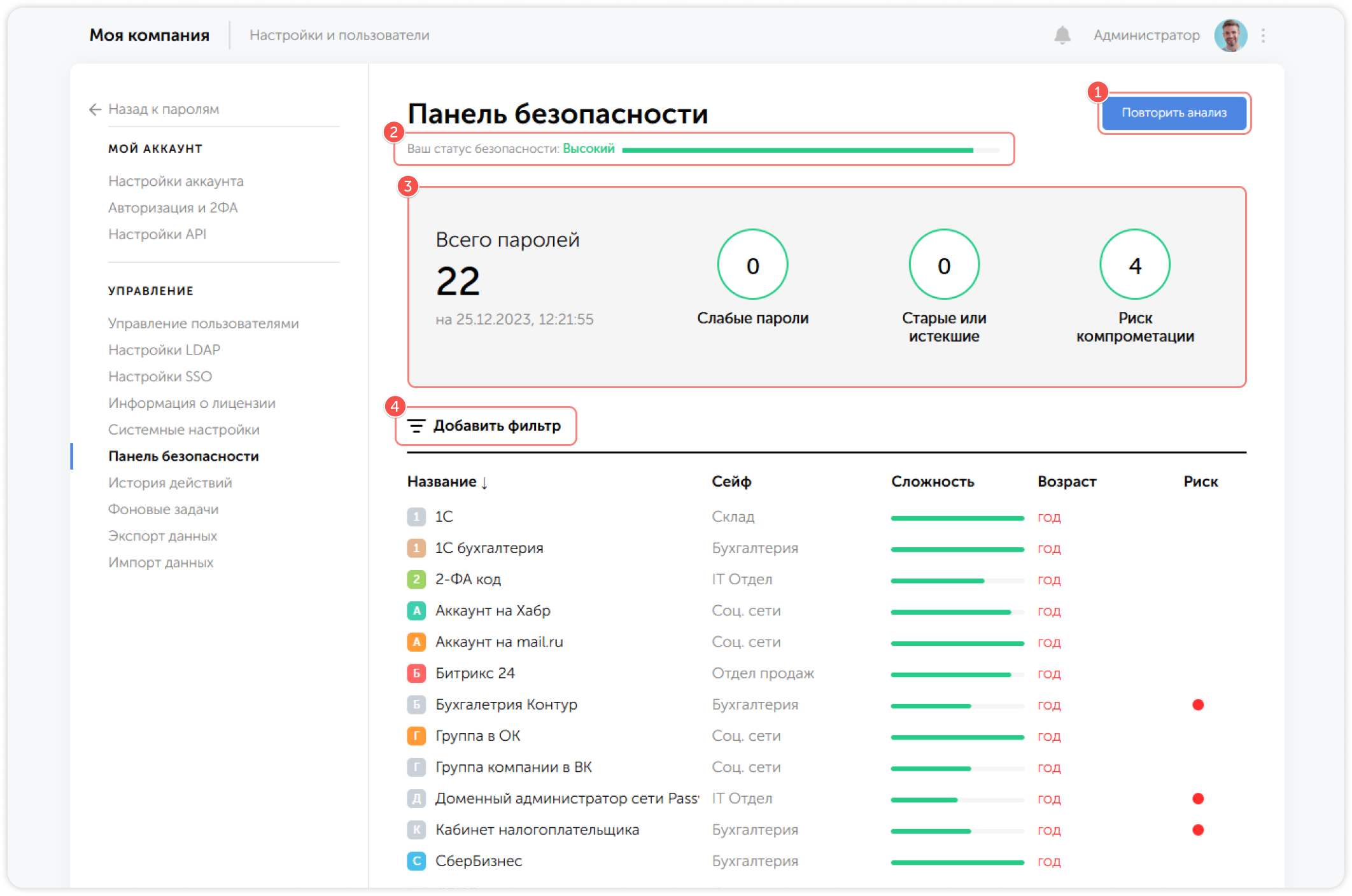Click the red risk dot for Бухгалетрия Контур
This screenshot has height=896, width=1352.
(1199, 704)
